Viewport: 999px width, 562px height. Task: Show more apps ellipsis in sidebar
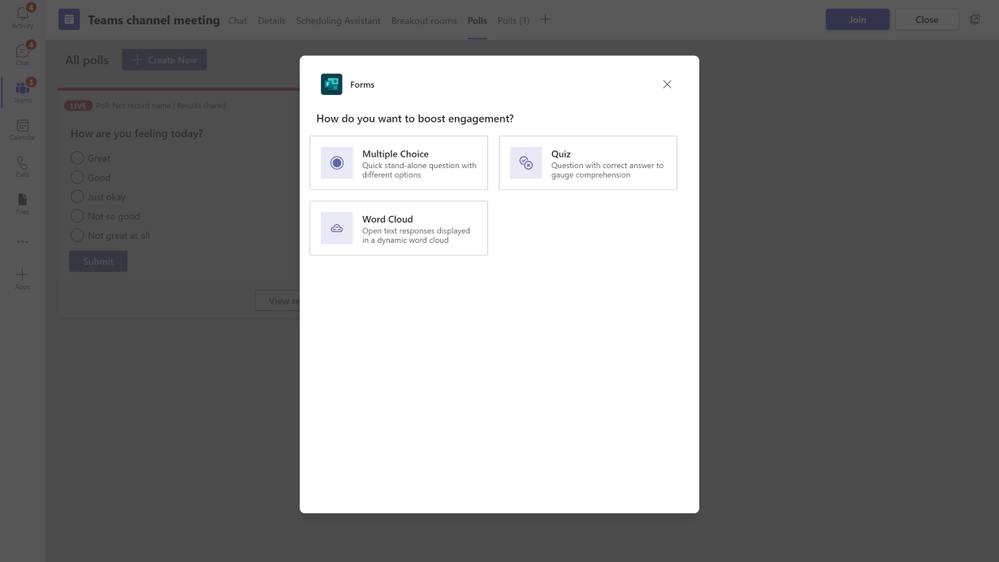click(22, 242)
